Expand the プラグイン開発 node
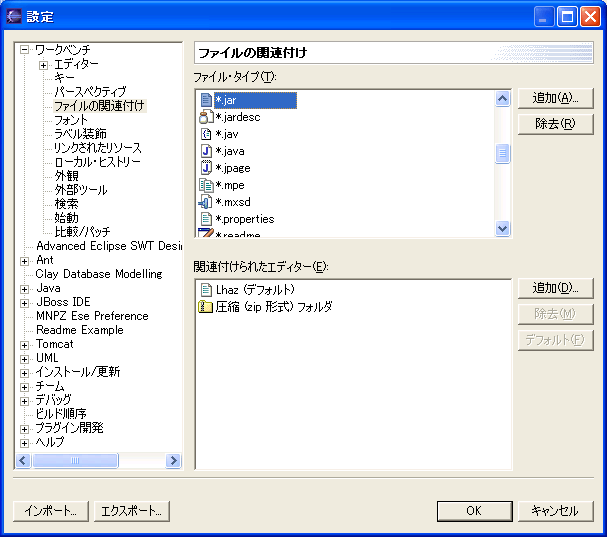Screen dimensions: 607x537 (x=24, y=429)
